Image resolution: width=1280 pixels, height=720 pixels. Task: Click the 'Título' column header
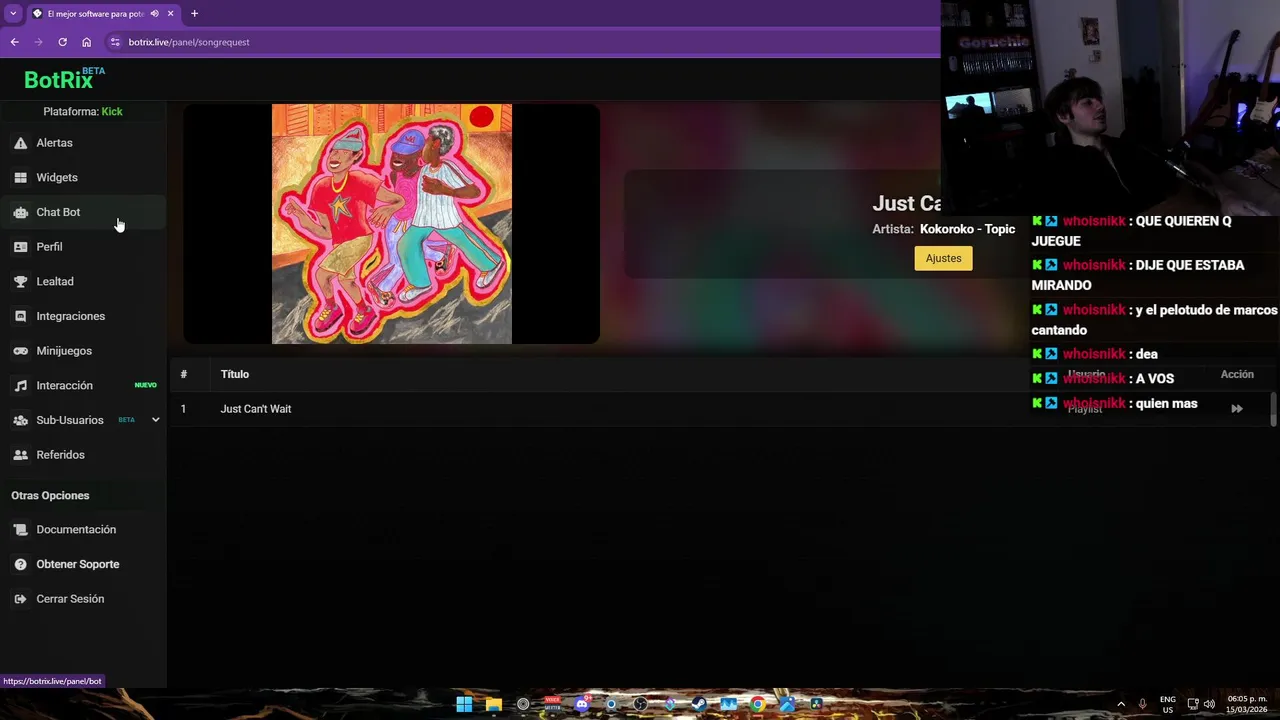(x=235, y=374)
